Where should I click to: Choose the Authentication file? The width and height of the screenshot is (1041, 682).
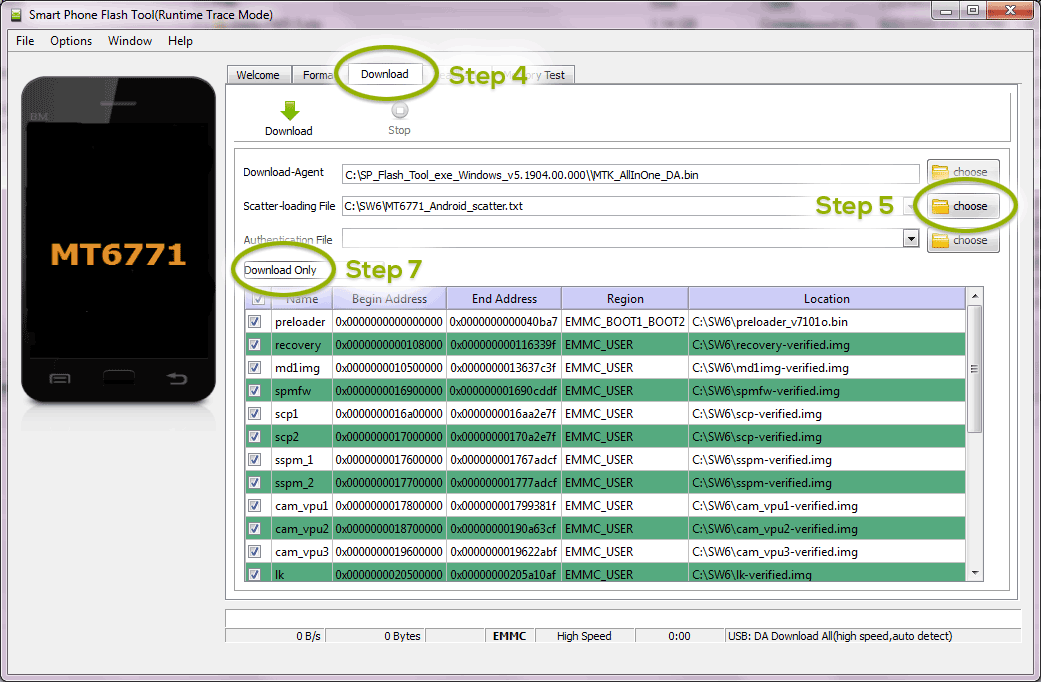pos(963,240)
